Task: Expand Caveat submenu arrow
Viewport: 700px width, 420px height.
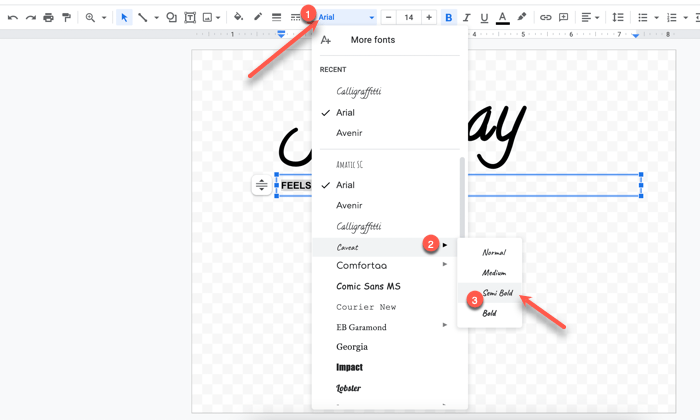Action: (x=445, y=245)
